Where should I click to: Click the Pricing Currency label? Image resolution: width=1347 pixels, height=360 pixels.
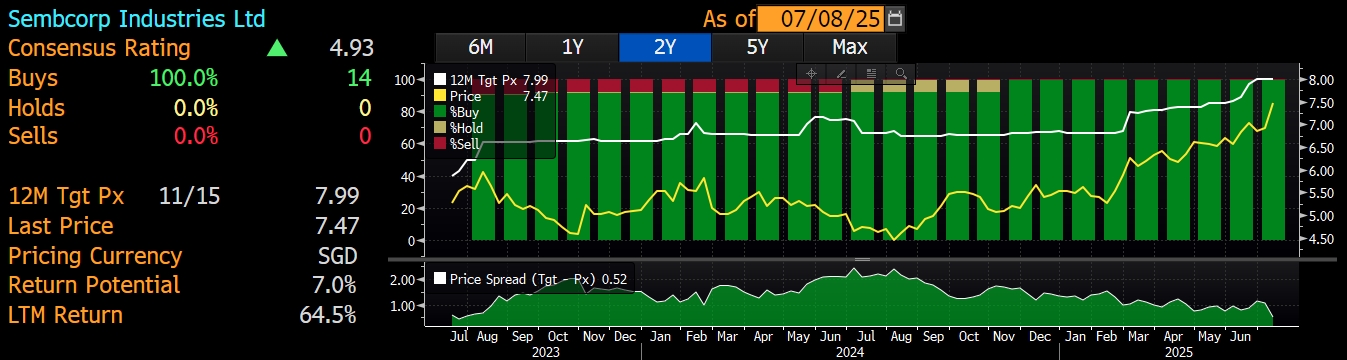coord(95,256)
